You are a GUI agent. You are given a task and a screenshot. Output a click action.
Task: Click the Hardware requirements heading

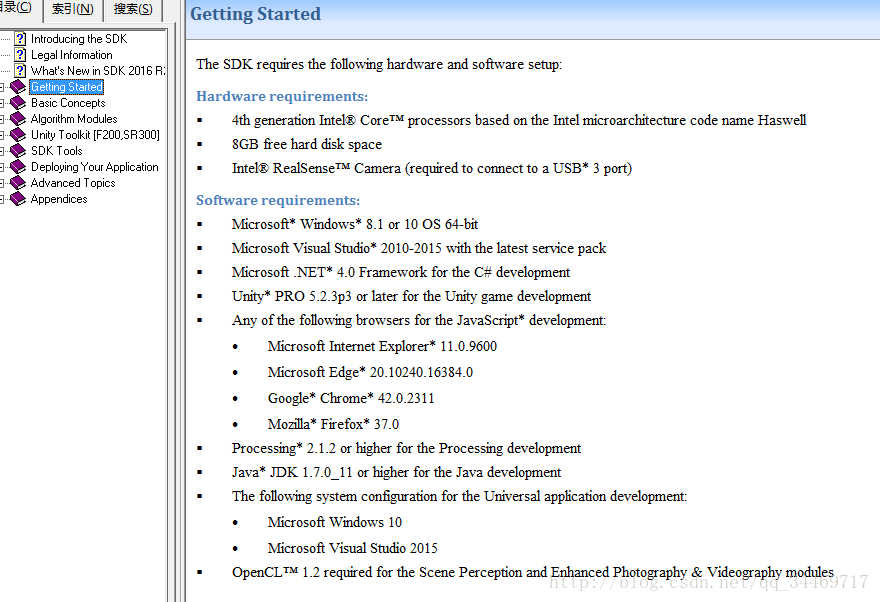tap(282, 96)
